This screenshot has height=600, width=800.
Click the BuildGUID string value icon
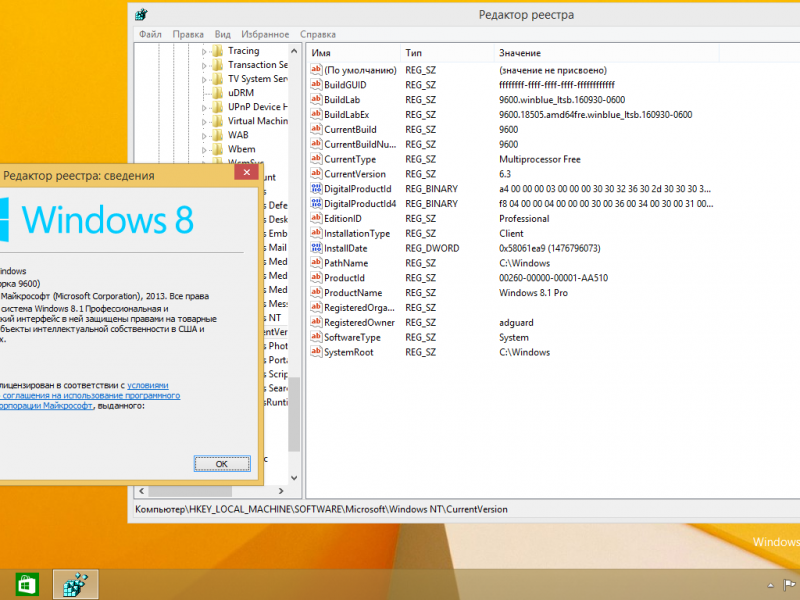pyautogui.click(x=316, y=85)
